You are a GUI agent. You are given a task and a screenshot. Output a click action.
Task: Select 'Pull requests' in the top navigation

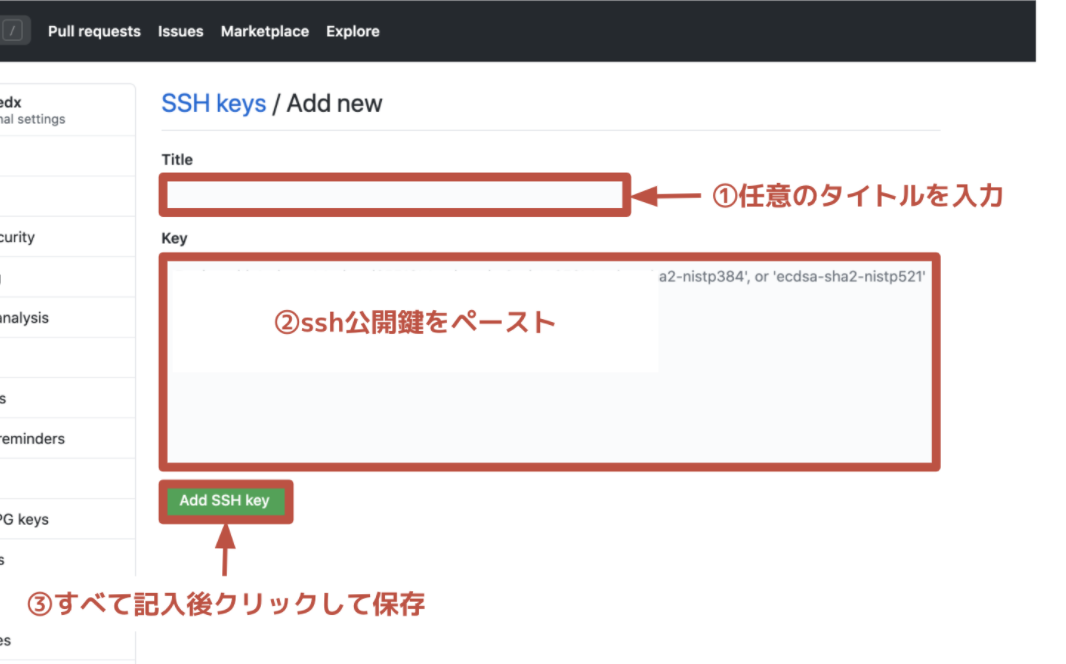94,31
